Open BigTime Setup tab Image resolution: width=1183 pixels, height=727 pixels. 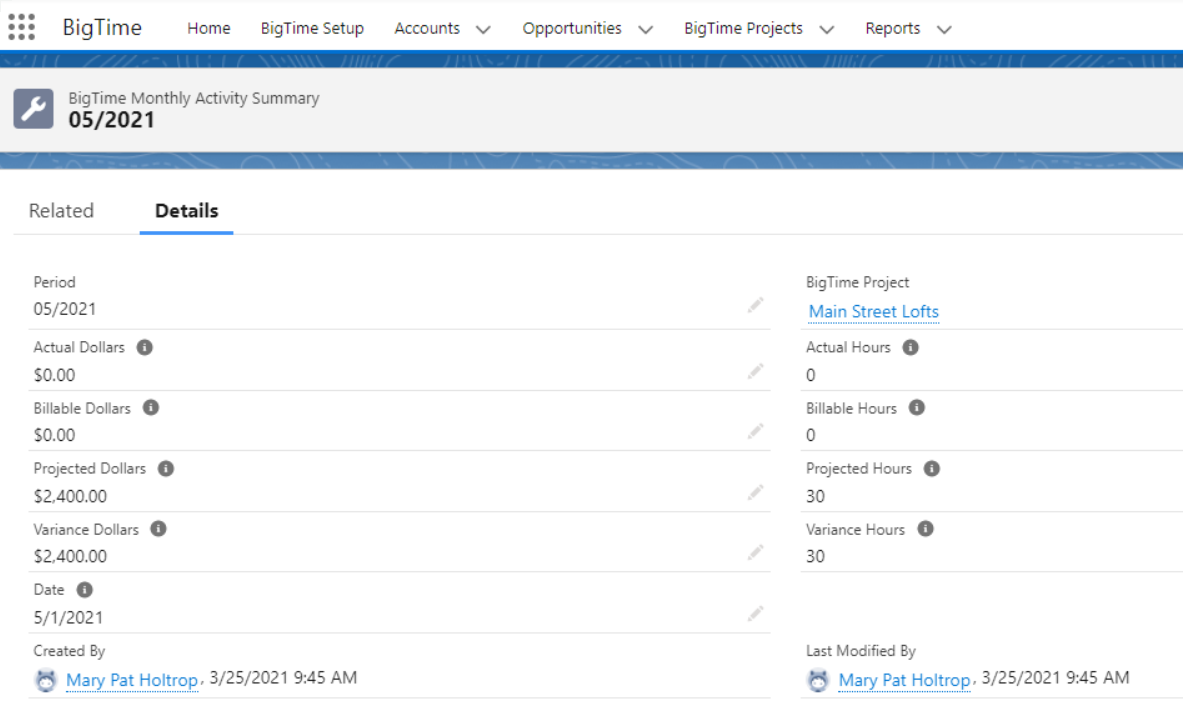(x=312, y=28)
